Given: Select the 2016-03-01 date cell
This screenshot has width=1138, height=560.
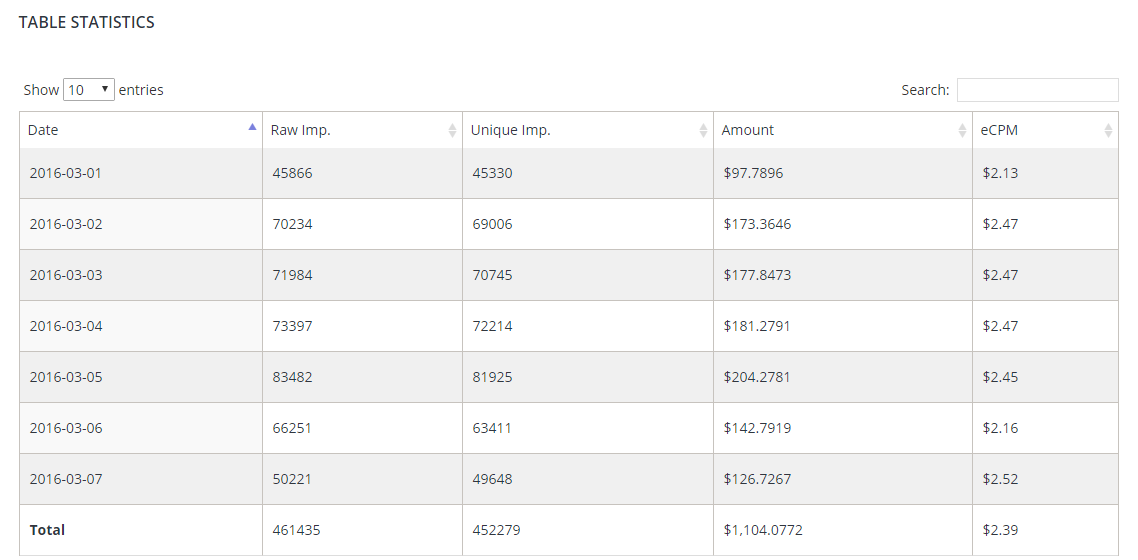Looking at the screenshot, I should coord(66,173).
